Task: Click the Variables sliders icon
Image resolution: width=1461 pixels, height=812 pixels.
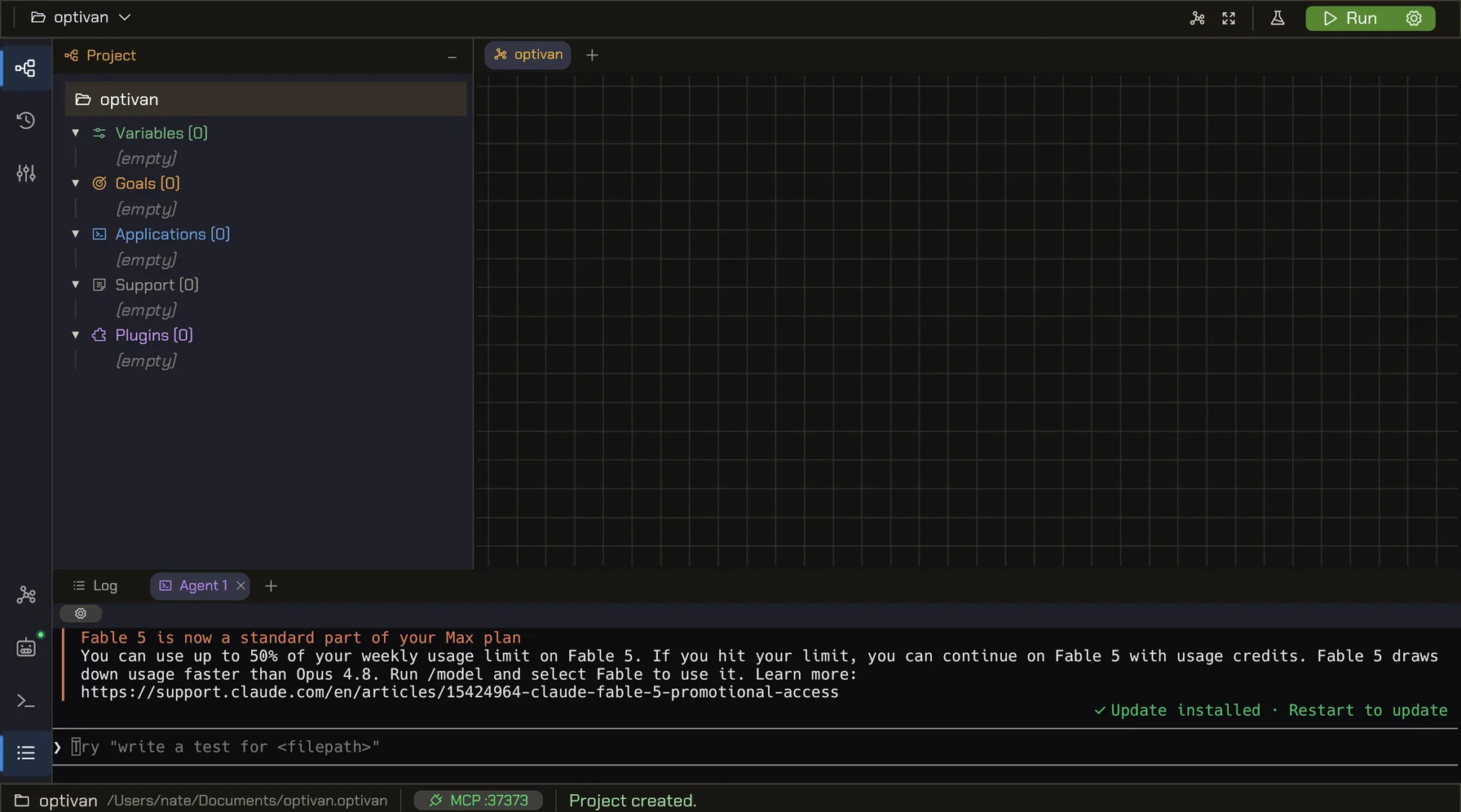Action: [99, 133]
